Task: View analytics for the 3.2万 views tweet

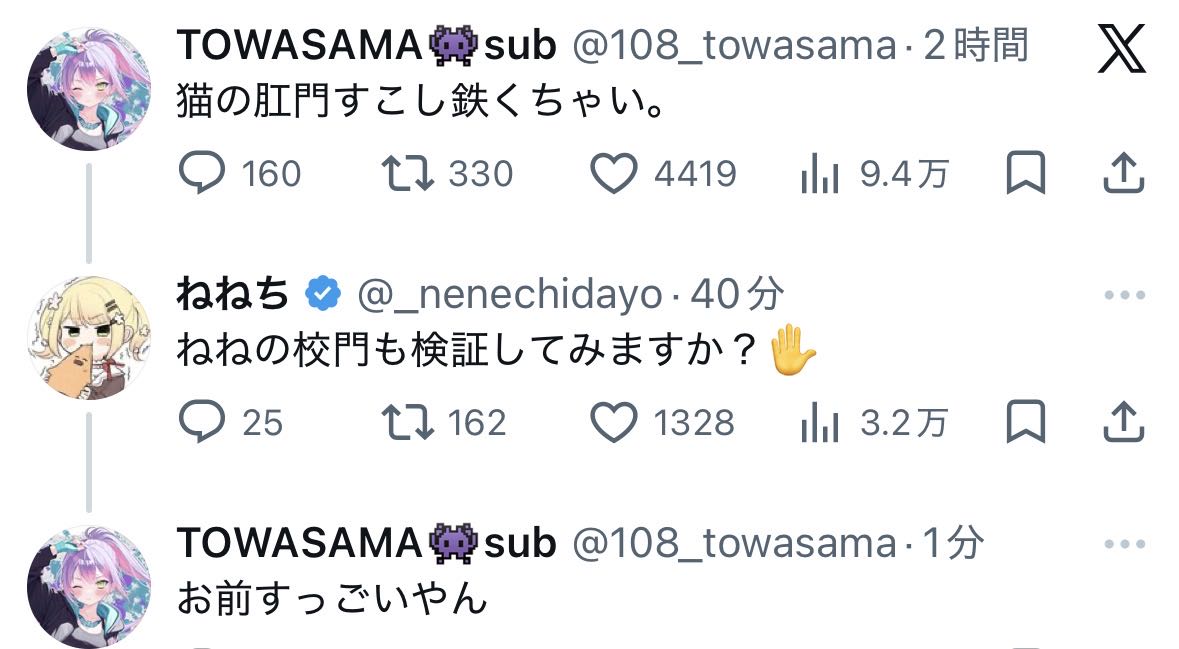Action: (x=819, y=423)
